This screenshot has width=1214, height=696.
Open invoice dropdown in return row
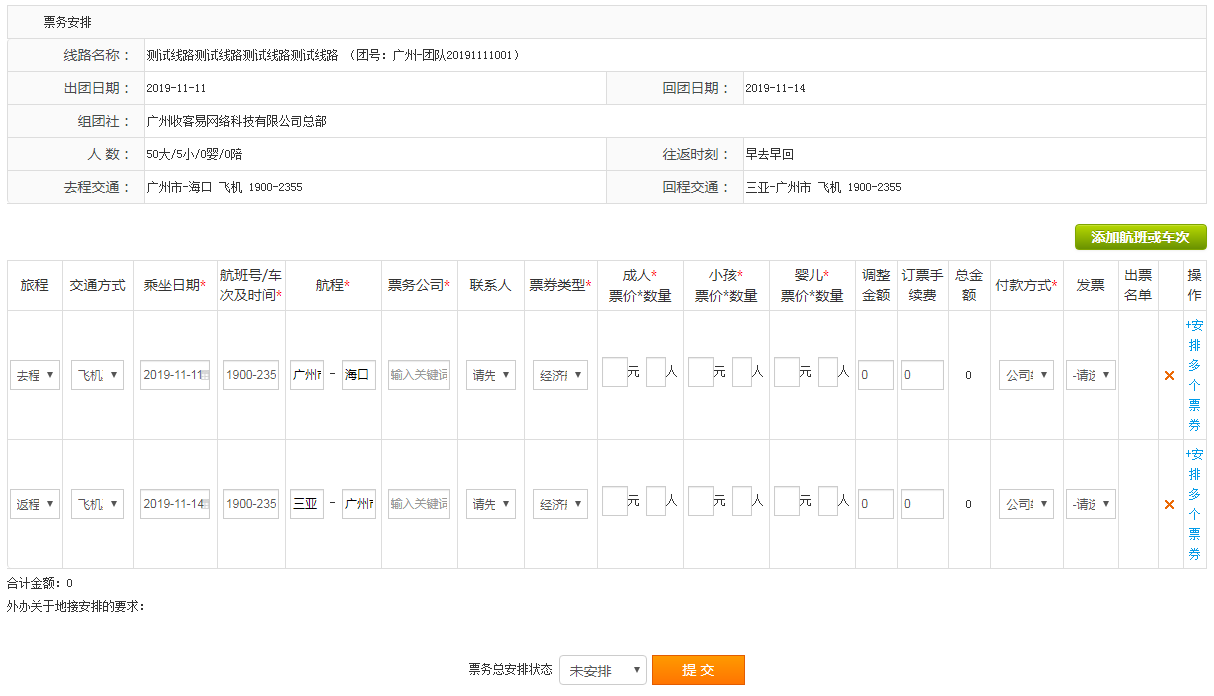pos(1090,504)
